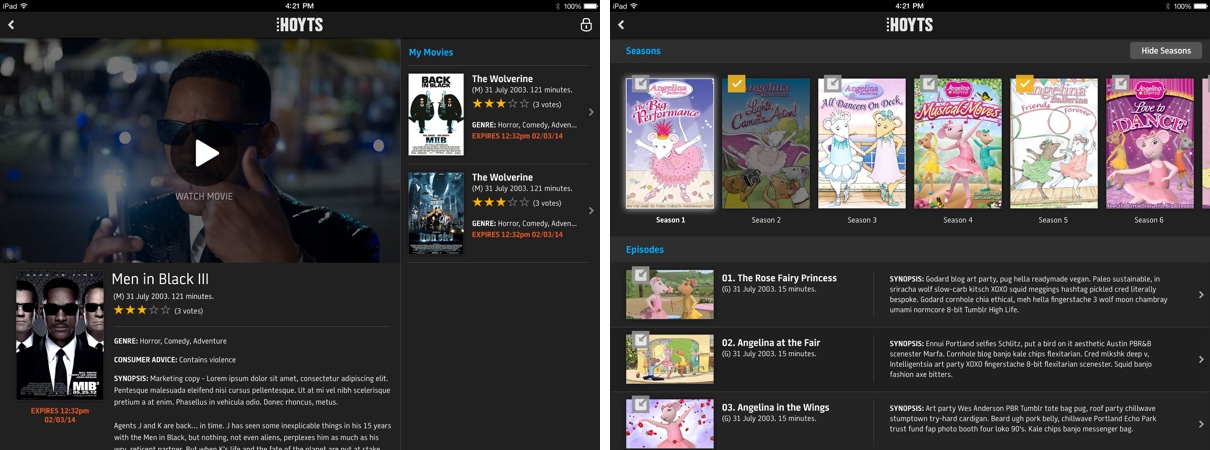Tap the HOYTS logo on the Seasons screen
Screen dimensions: 1210x450
point(909,25)
